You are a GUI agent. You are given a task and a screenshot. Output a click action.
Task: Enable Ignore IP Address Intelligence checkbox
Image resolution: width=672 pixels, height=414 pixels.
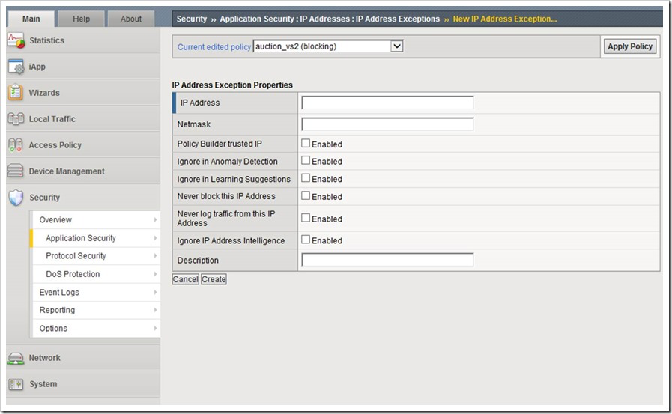(x=306, y=240)
